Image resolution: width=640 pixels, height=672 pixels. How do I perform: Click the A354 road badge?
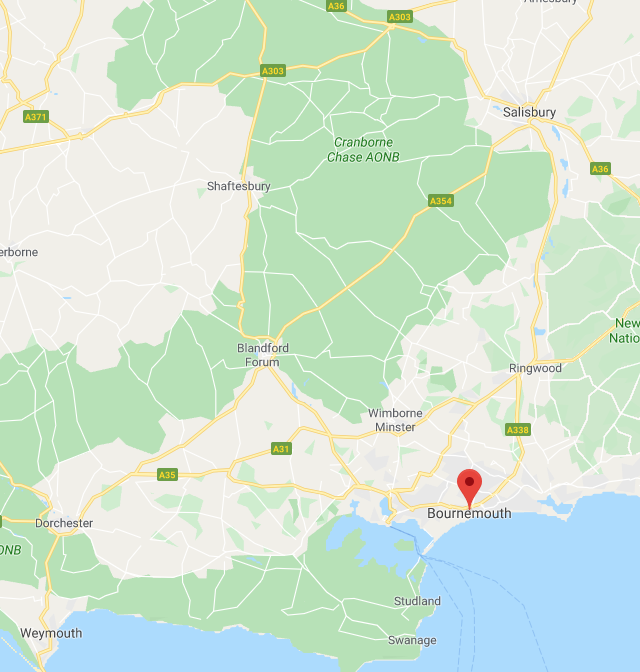pyautogui.click(x=441, y=201)
